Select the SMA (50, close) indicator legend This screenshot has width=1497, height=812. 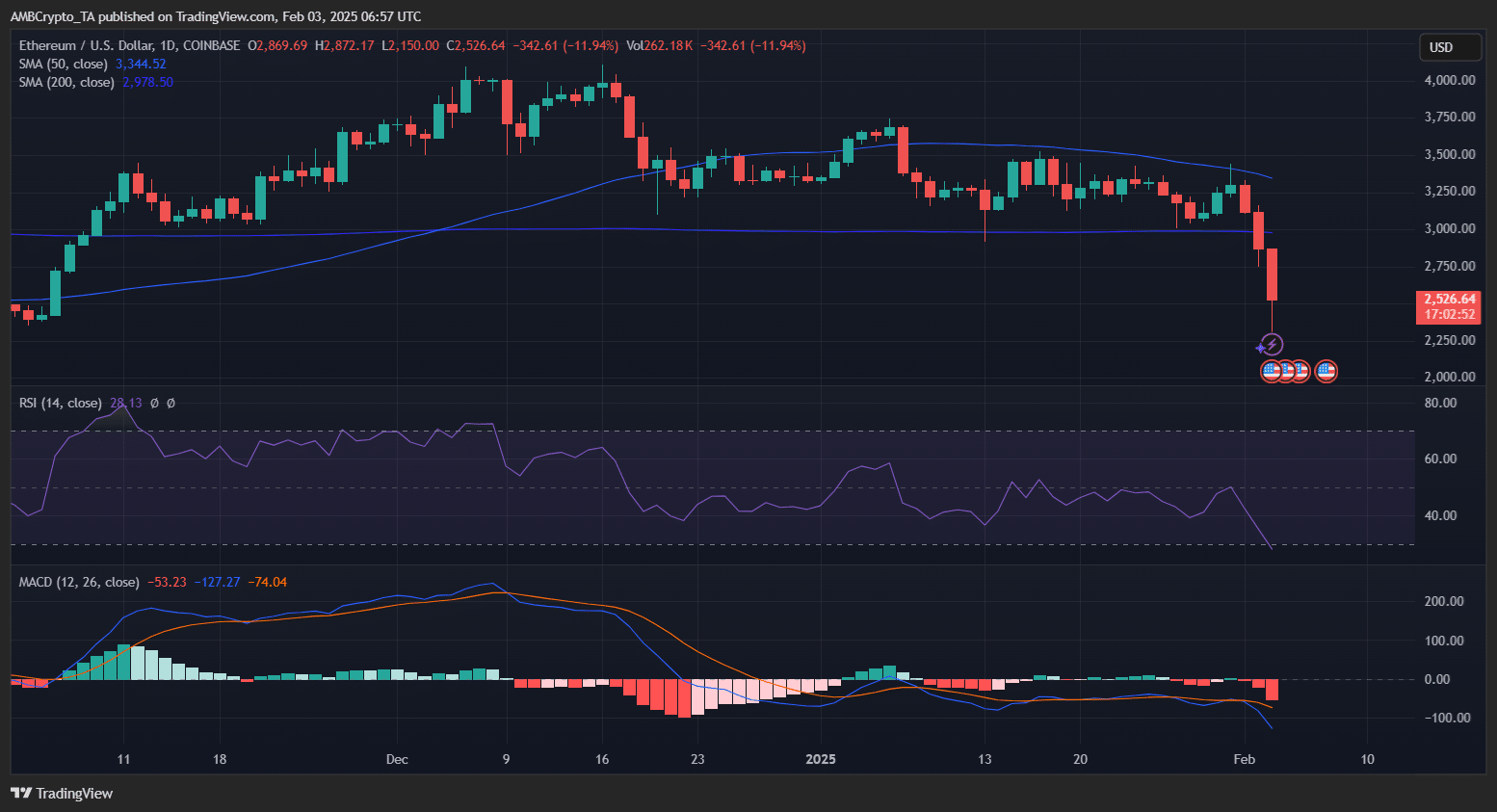(64, 65)
